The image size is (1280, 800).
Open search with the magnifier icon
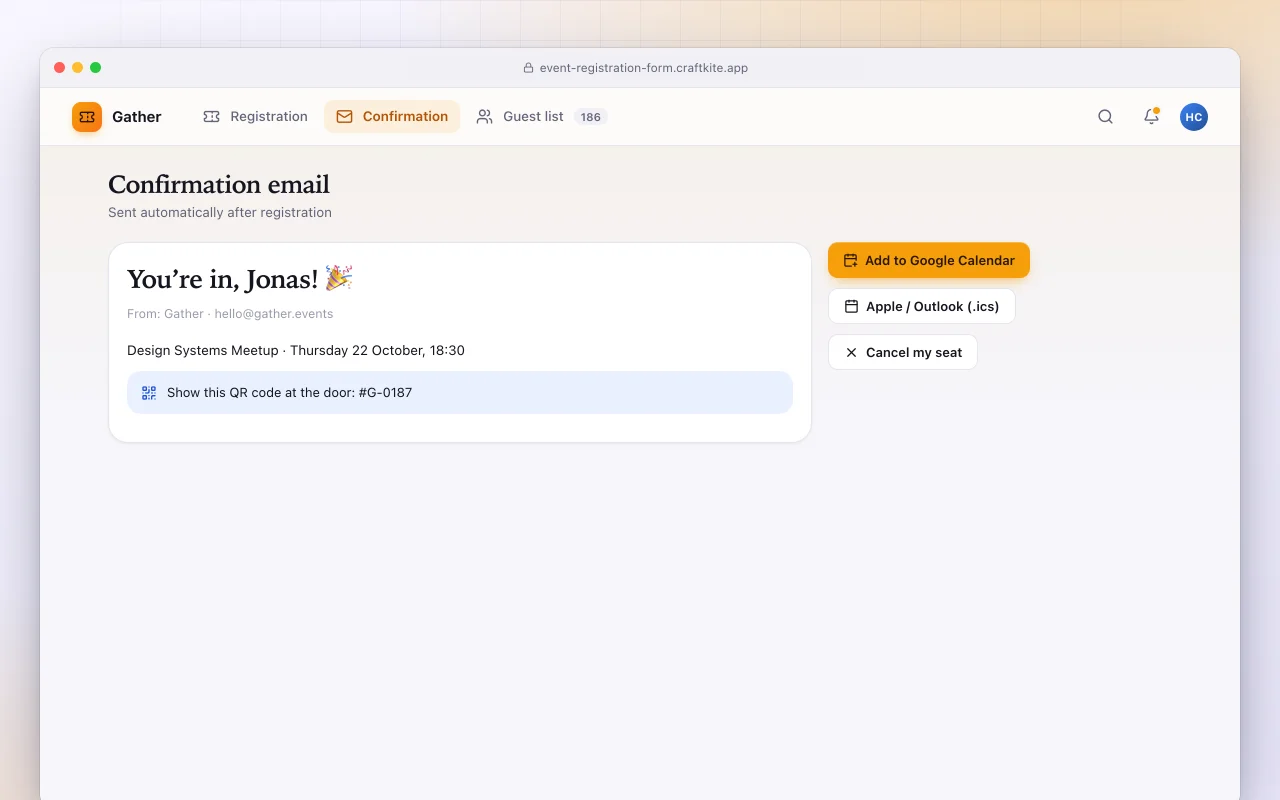pos(1105,117)
